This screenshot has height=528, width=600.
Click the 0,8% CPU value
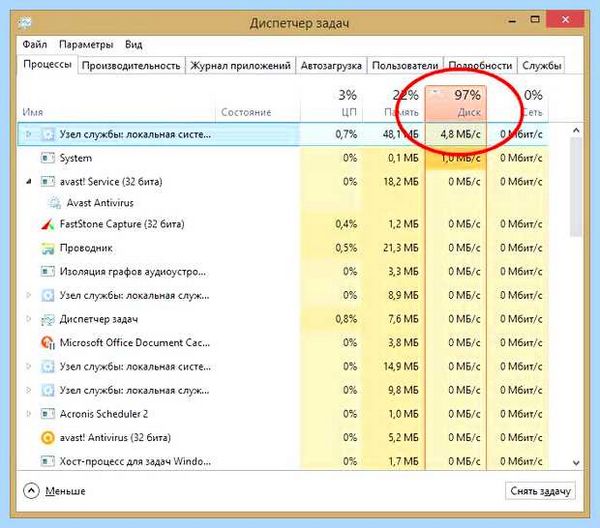(x=346, y=319)
